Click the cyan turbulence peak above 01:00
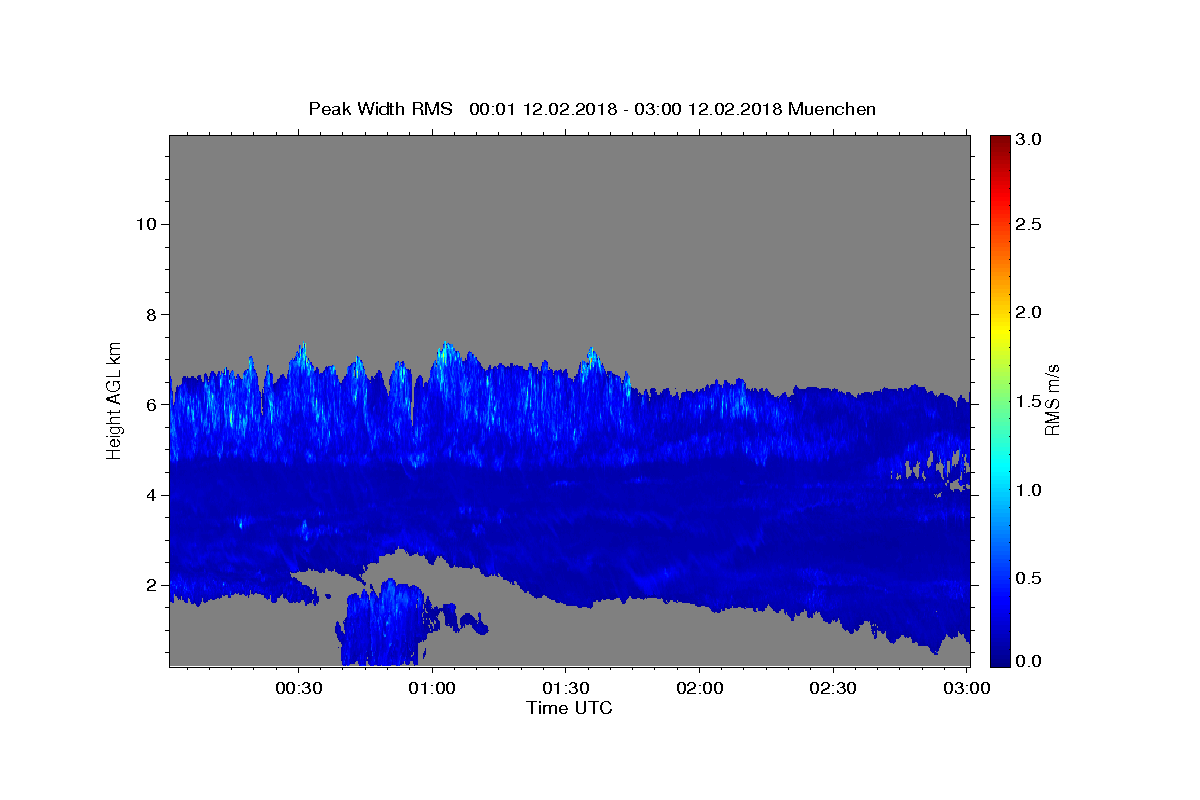 click(446, 354)
